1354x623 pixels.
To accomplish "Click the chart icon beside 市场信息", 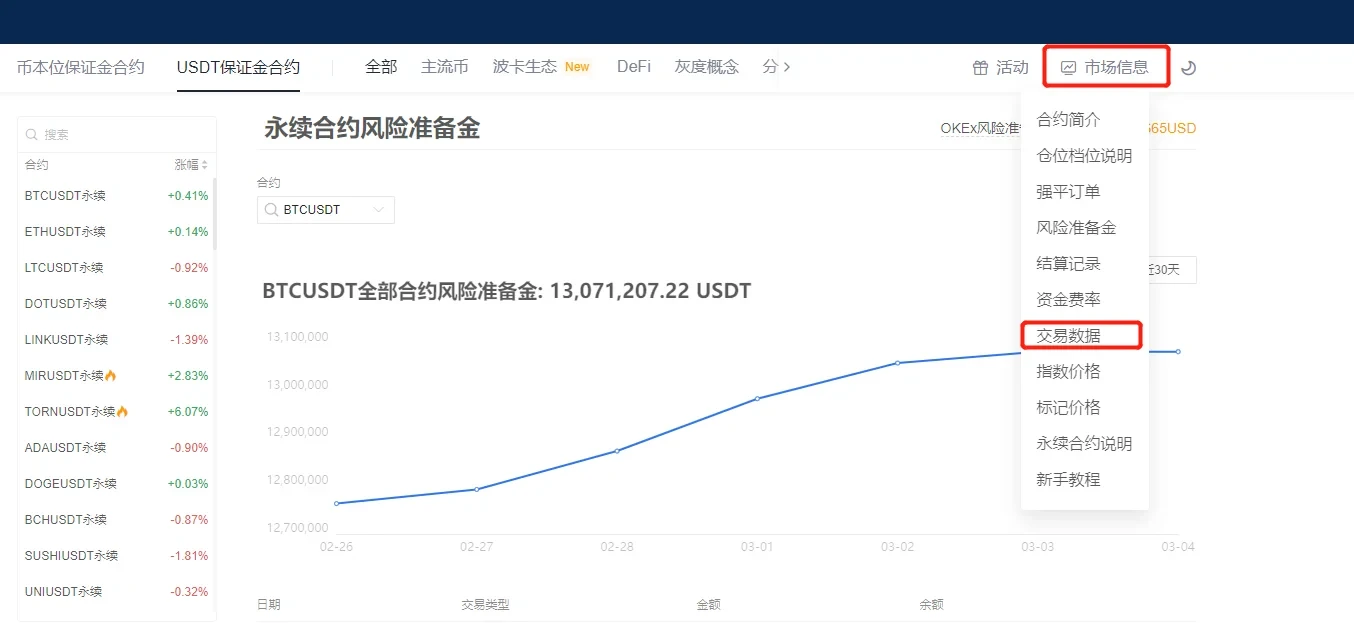I will (1068, 68).
